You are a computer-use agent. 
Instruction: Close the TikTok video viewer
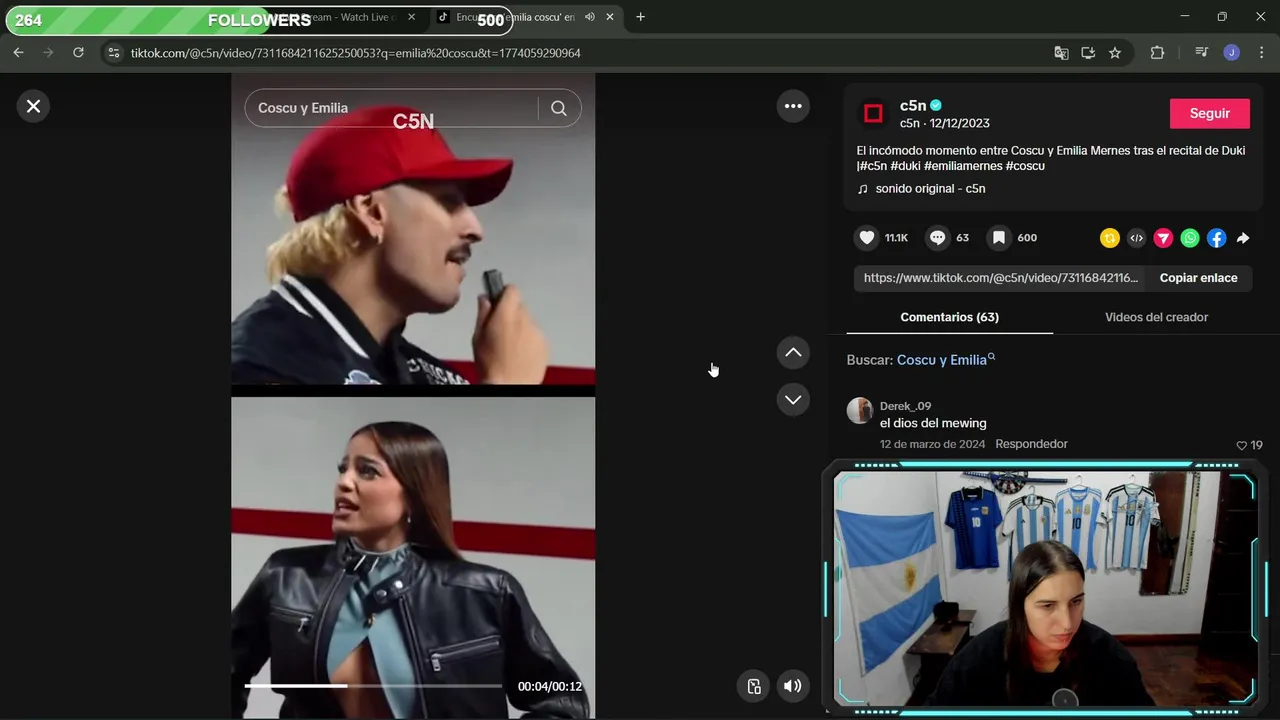[x=33, y=106]
